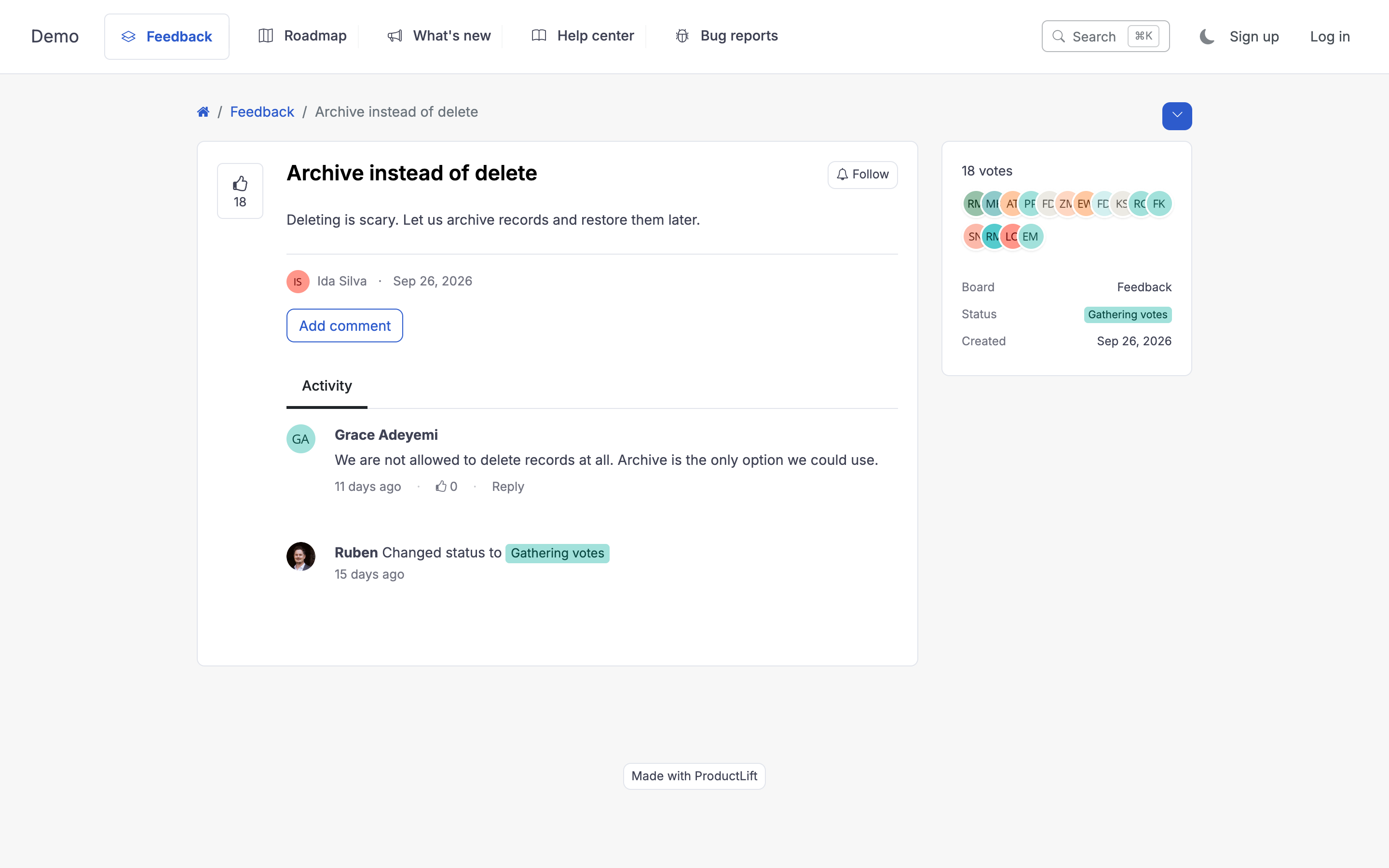Click the Made with ProductLift badge
The image size is (1389, 868).
click(694, 776)
